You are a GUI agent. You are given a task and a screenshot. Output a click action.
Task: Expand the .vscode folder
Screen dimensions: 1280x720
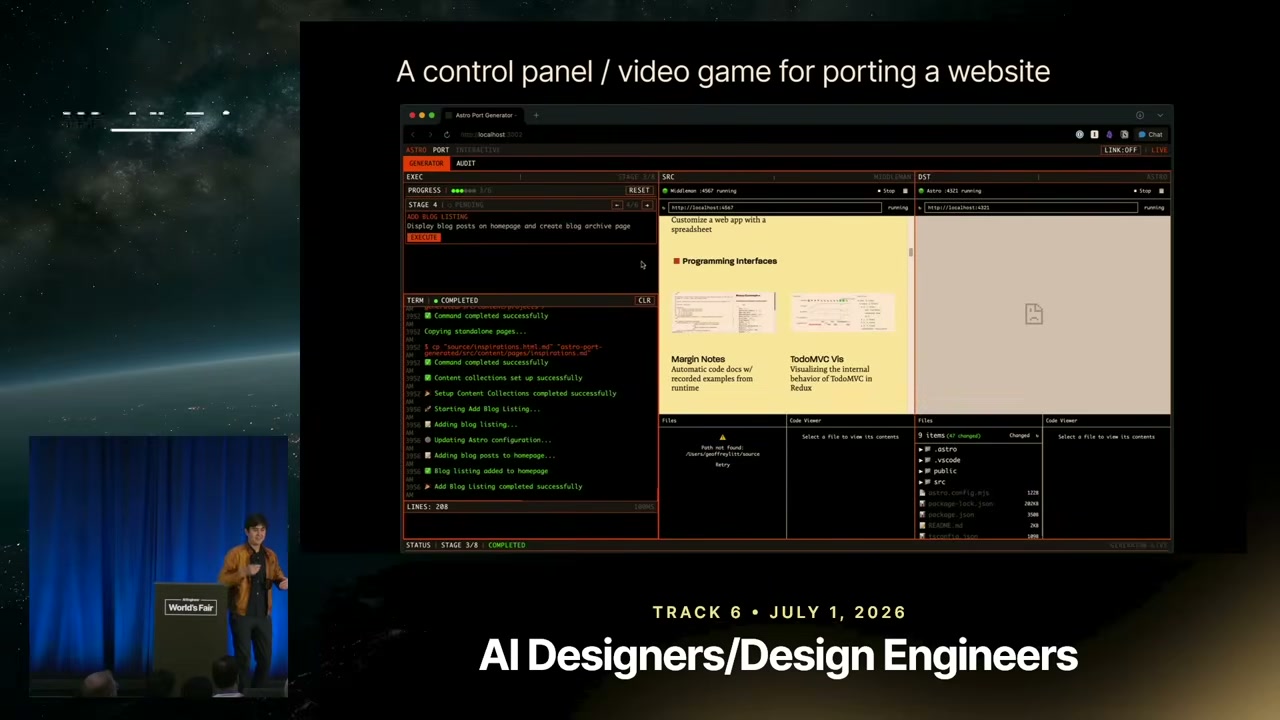(x=941, y=460)
